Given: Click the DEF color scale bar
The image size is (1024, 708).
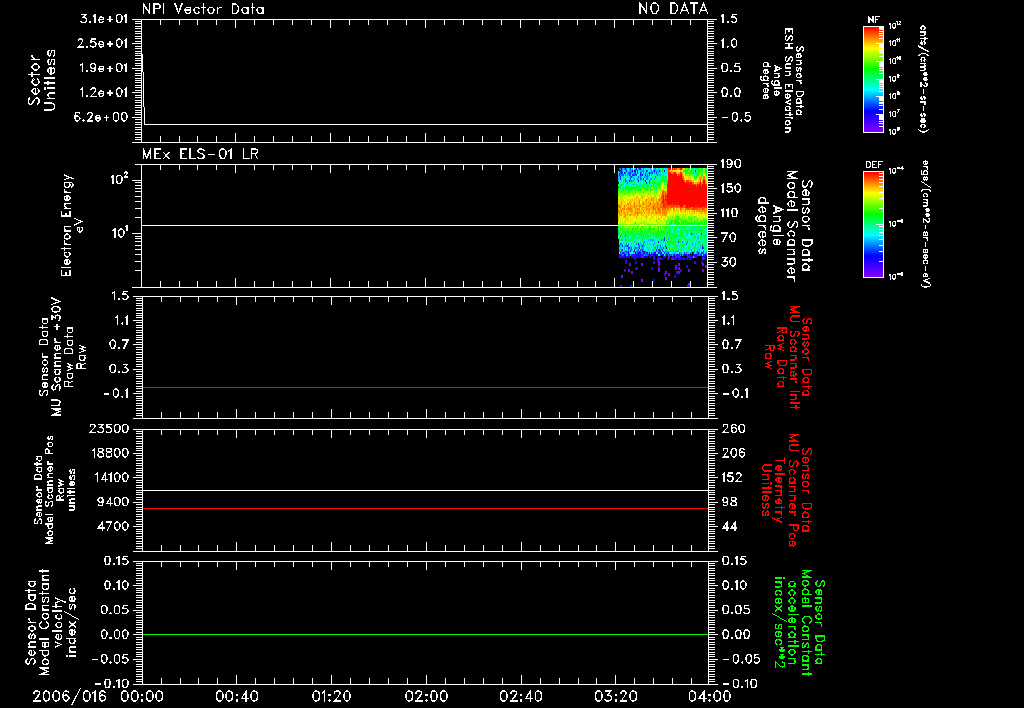Looking at the screenshot, I should 873,224.
